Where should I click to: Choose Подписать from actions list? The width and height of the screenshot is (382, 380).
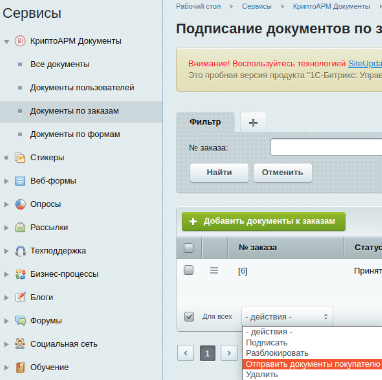click(312, 343)
